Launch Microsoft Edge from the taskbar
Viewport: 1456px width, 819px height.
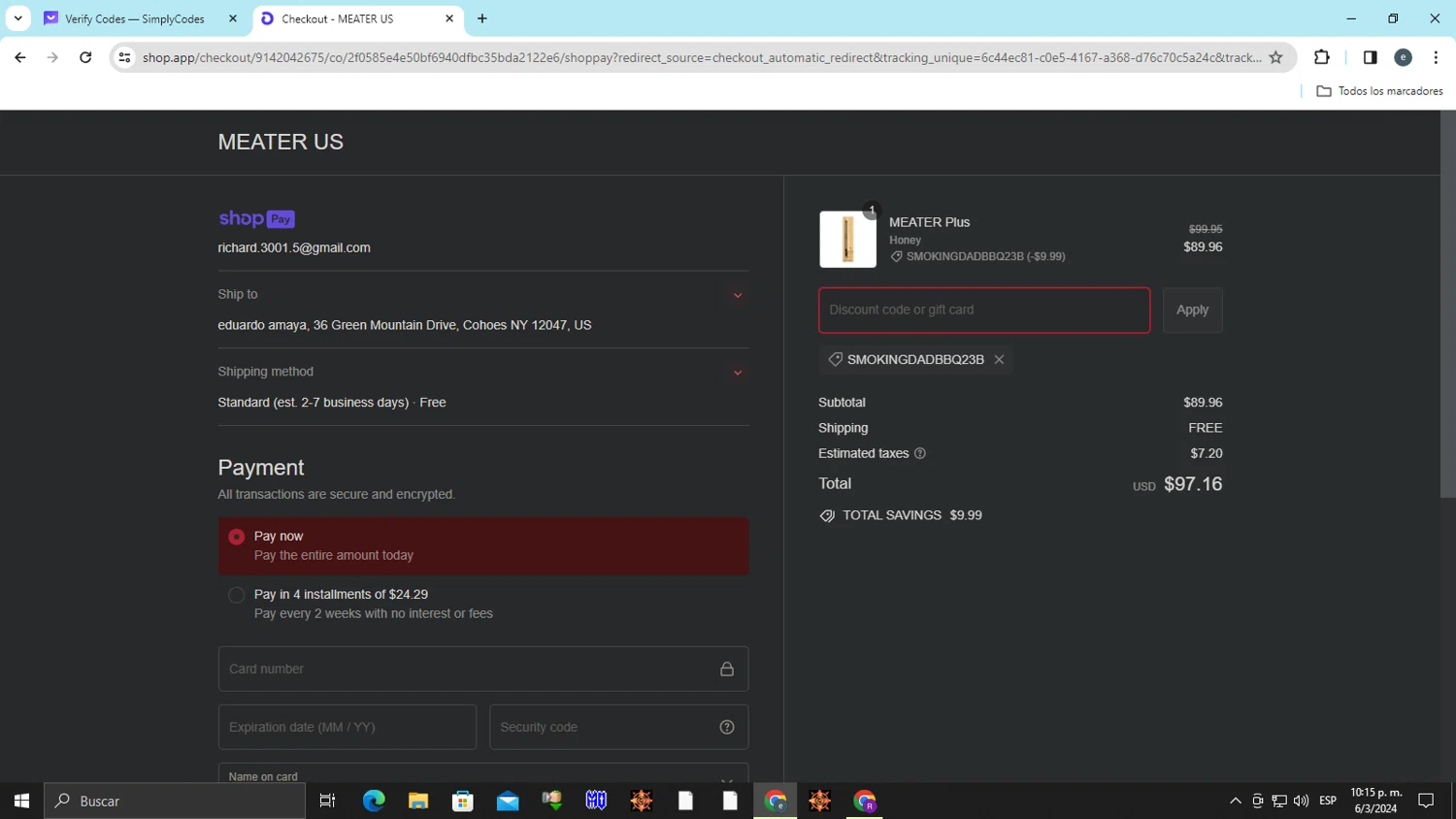coord(374,801)
